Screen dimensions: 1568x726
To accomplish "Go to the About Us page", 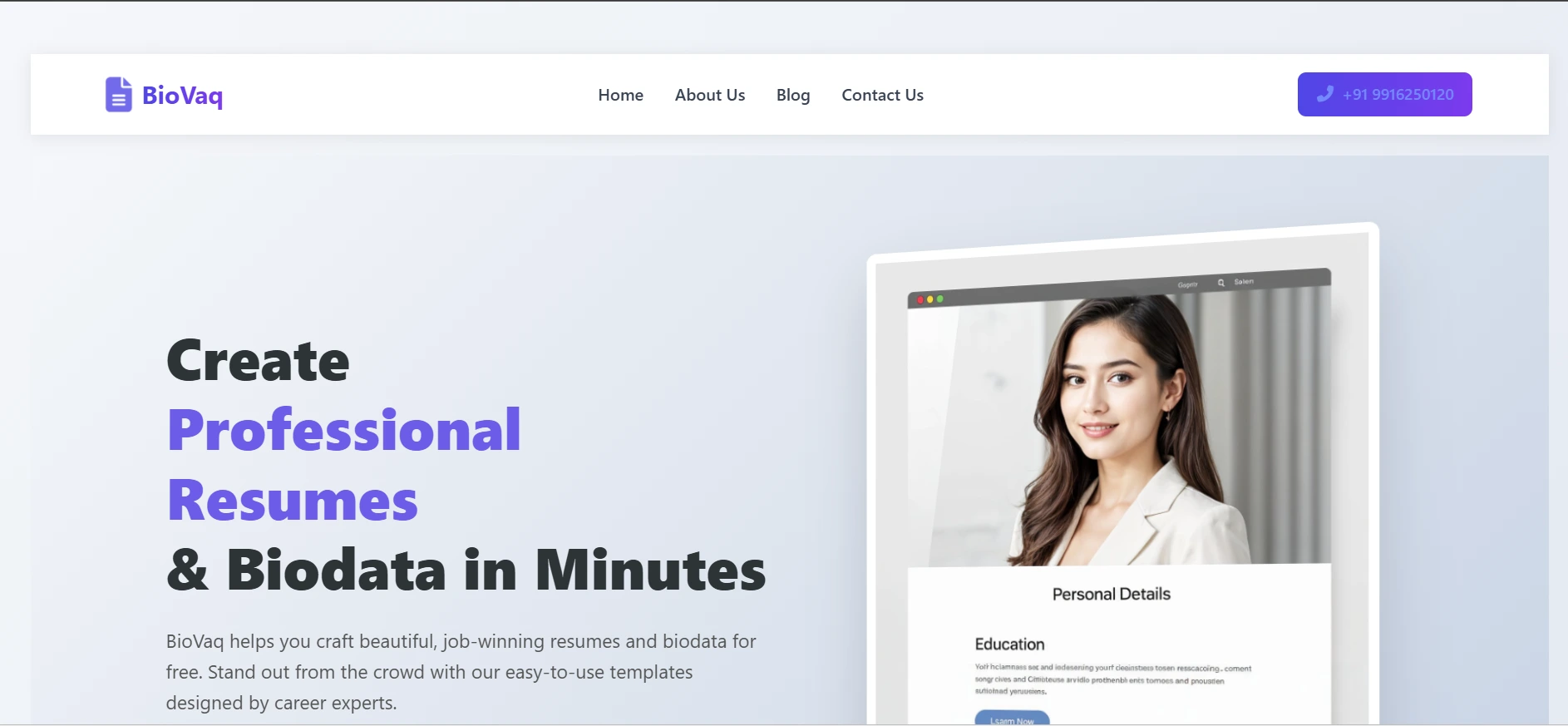I will (710, 95).
